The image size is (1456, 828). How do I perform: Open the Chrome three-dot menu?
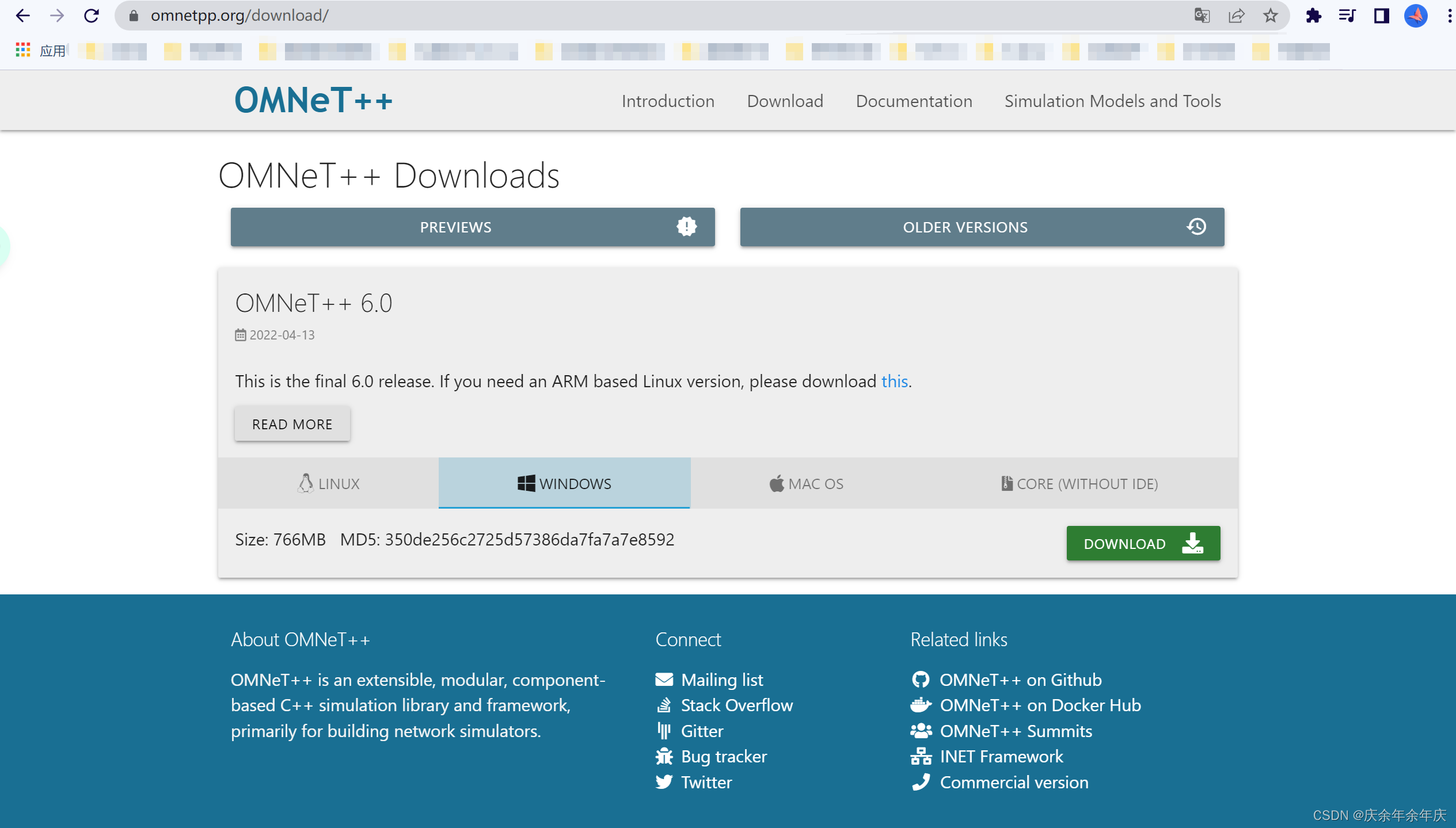click(x=1449, y=16)
